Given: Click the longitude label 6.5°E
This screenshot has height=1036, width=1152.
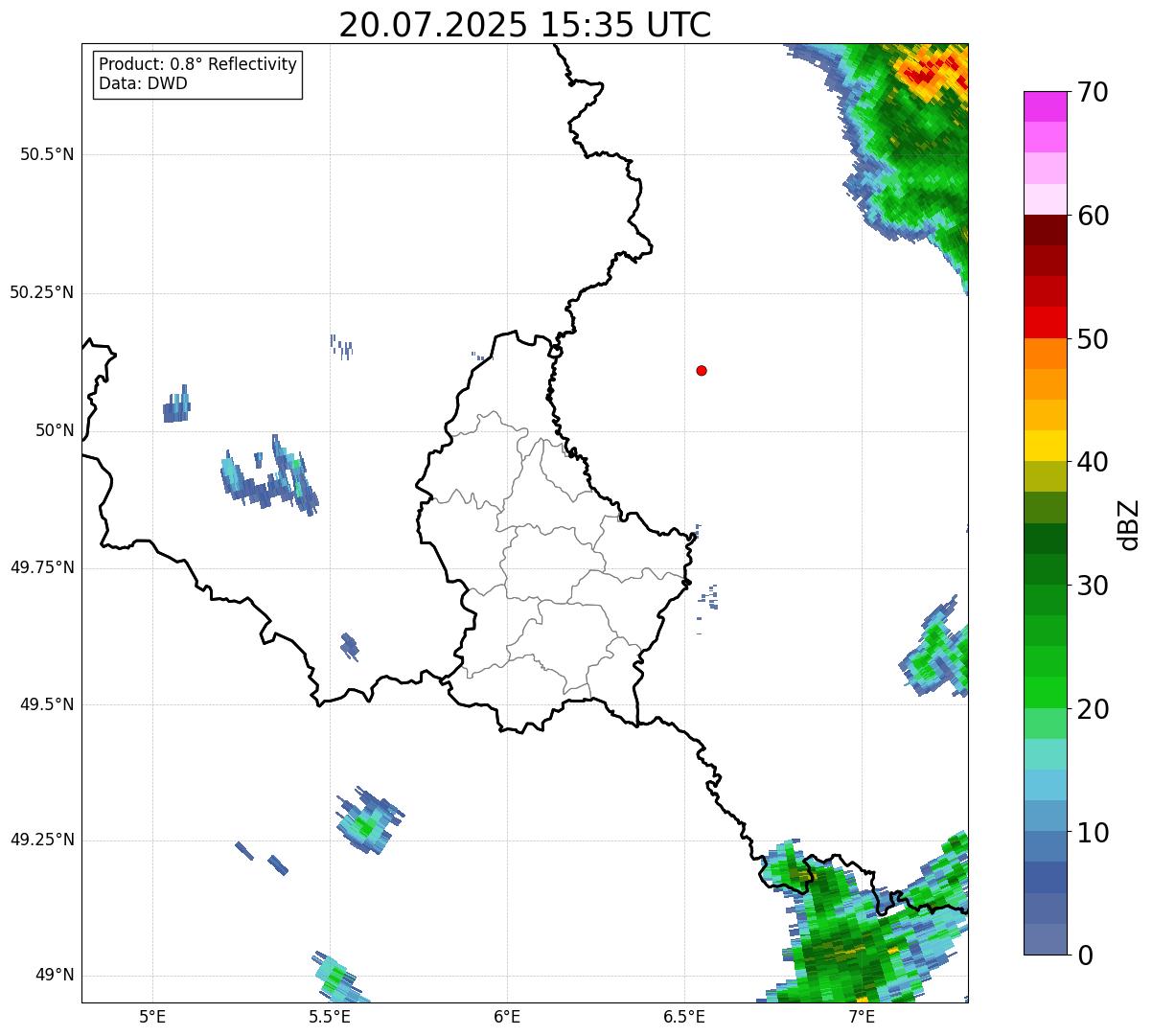Looking at the screenshot, I should (684, 1016).
